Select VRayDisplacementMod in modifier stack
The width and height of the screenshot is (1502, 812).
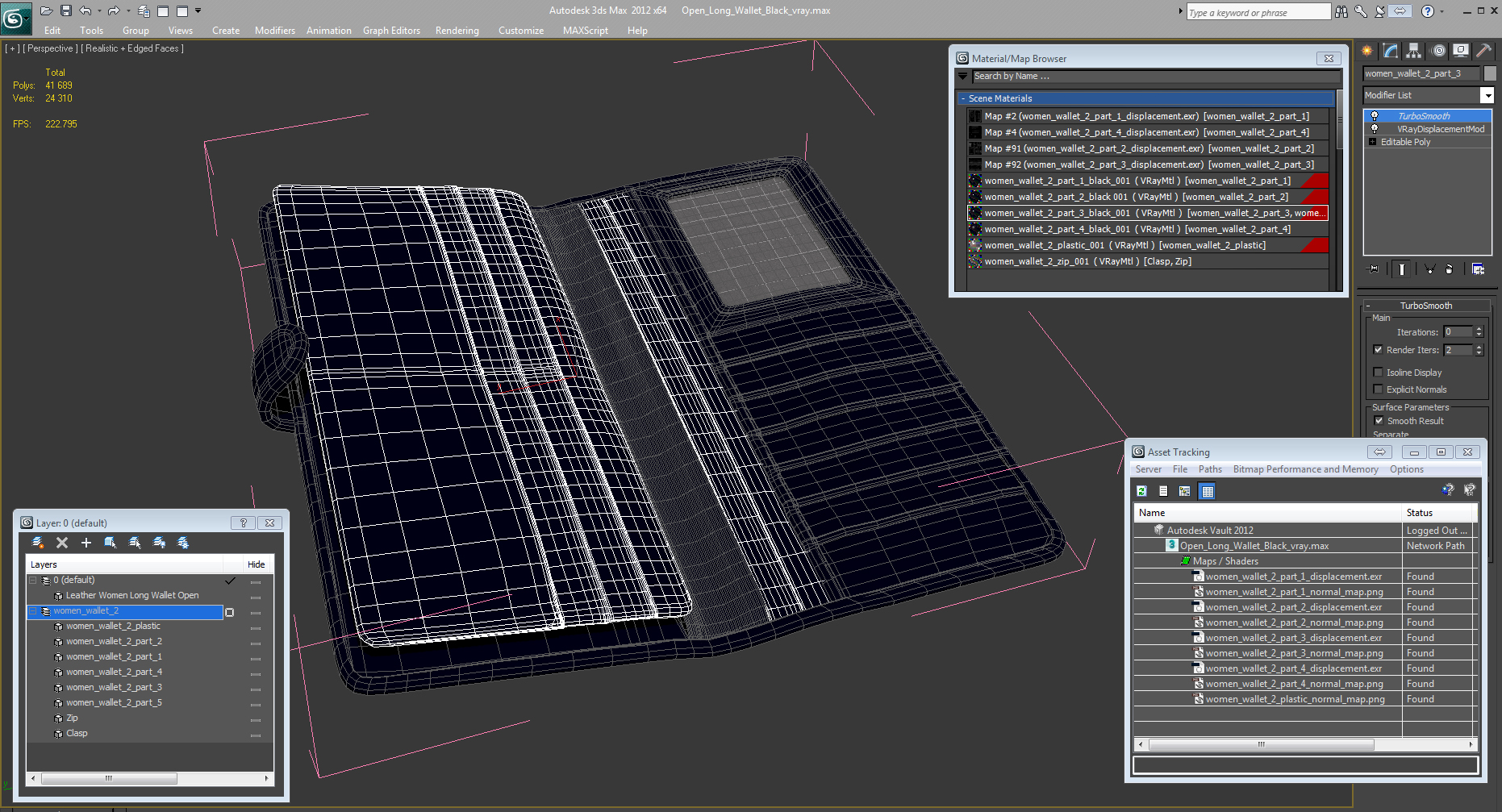click(1440, 129)
